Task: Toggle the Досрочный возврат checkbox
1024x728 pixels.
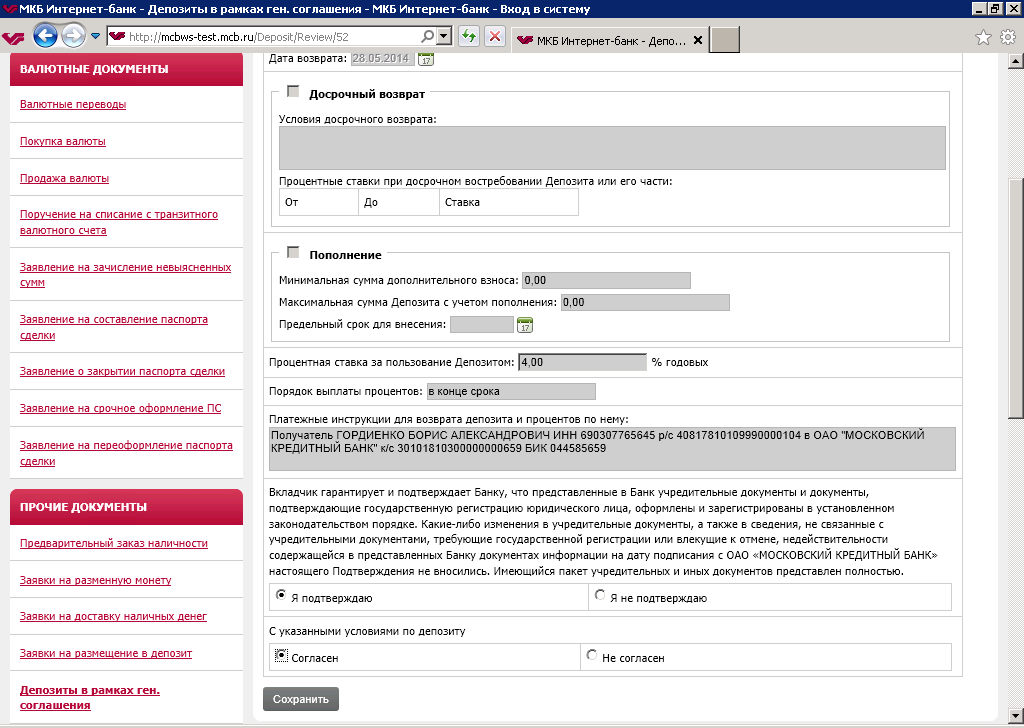Action: 293,91
